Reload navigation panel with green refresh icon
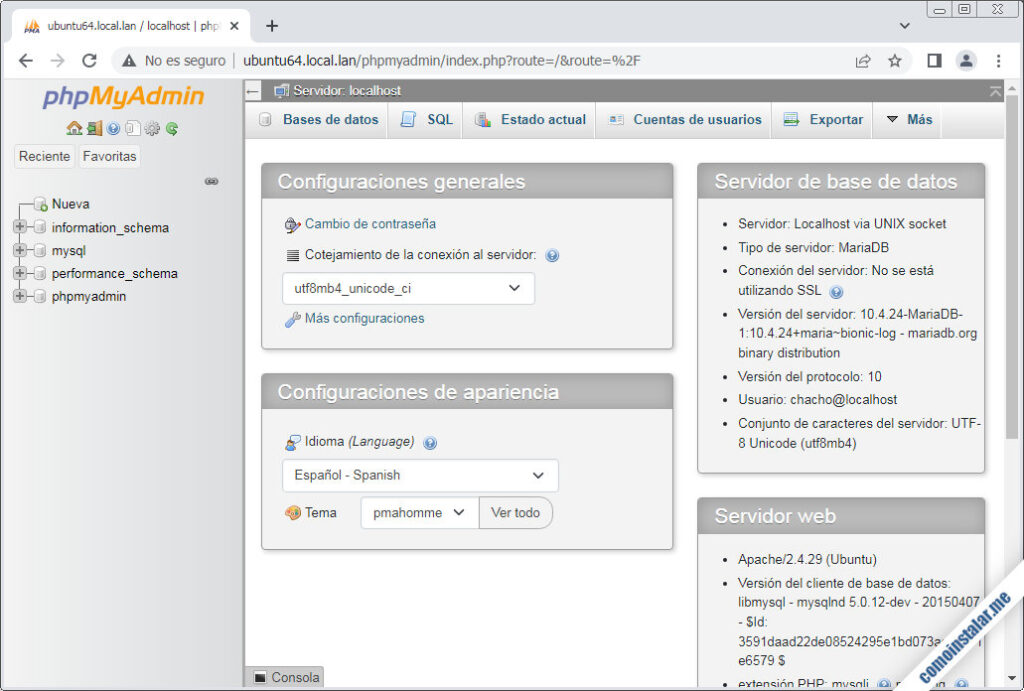 click(x=172, y=128)
